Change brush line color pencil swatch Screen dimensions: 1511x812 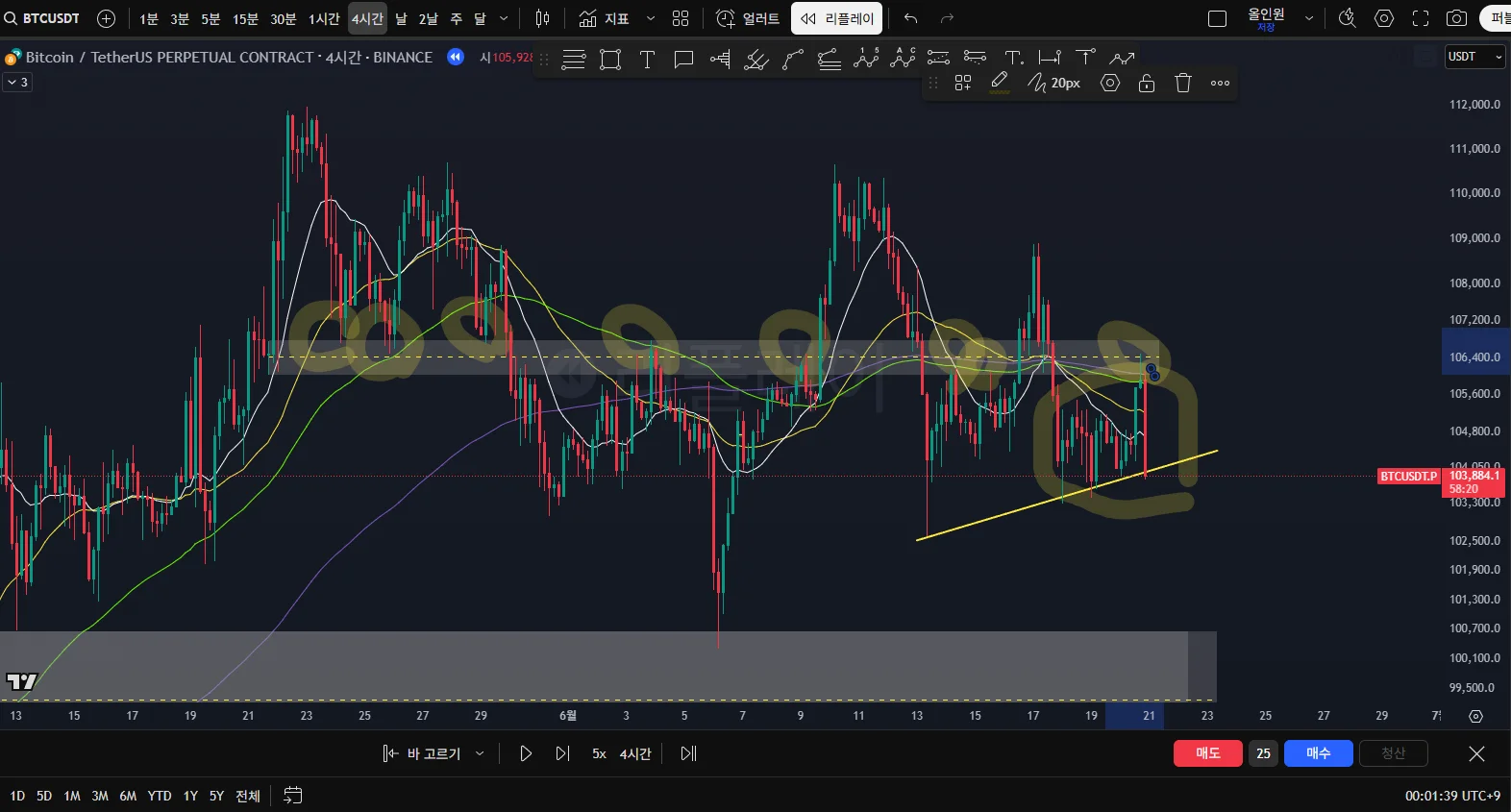coord(1000,84)
